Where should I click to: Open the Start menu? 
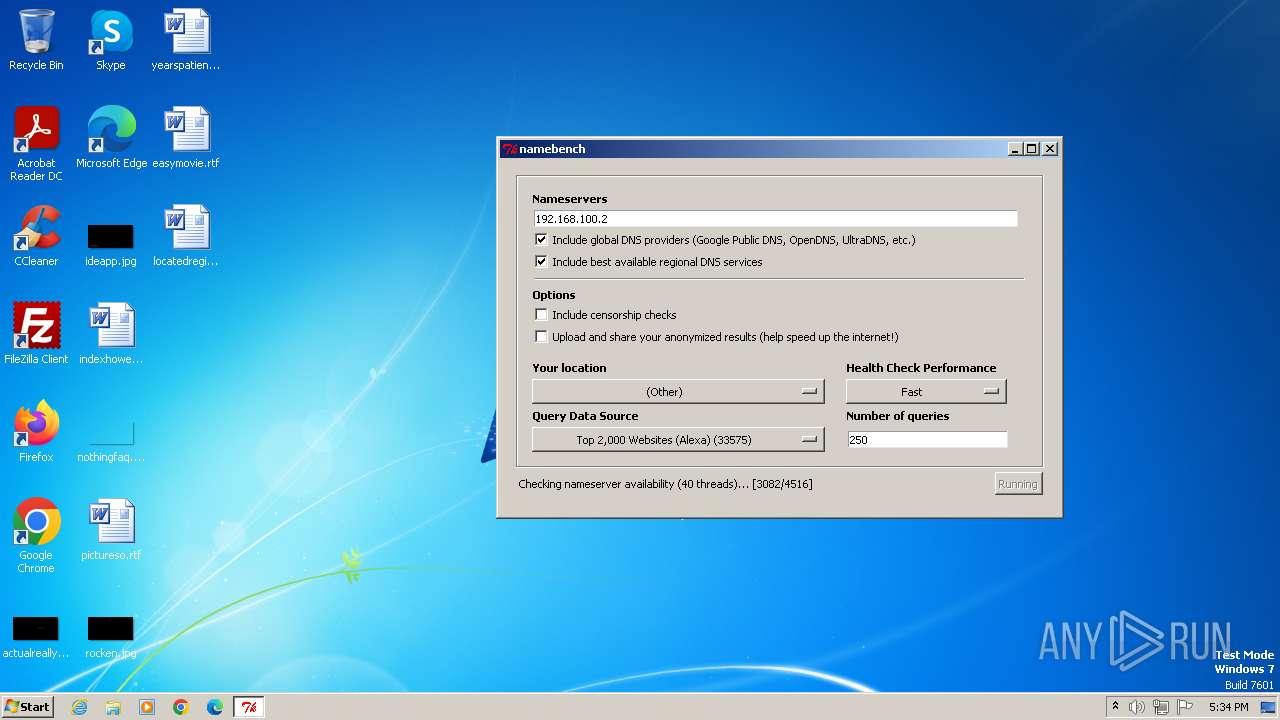point(27,707)
